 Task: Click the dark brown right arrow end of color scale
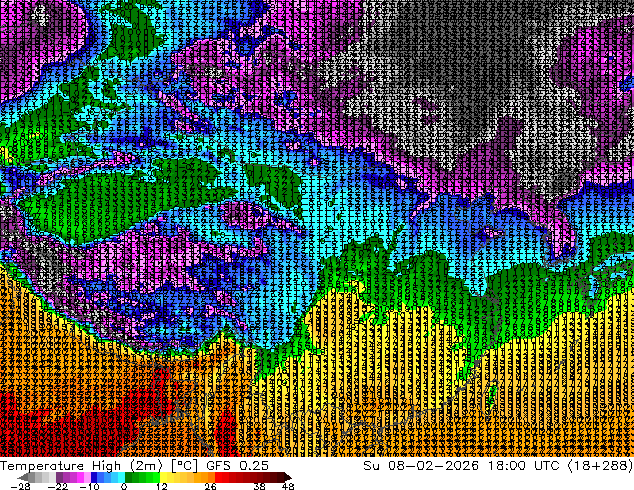pyautogui.click(x=288, y=477)
